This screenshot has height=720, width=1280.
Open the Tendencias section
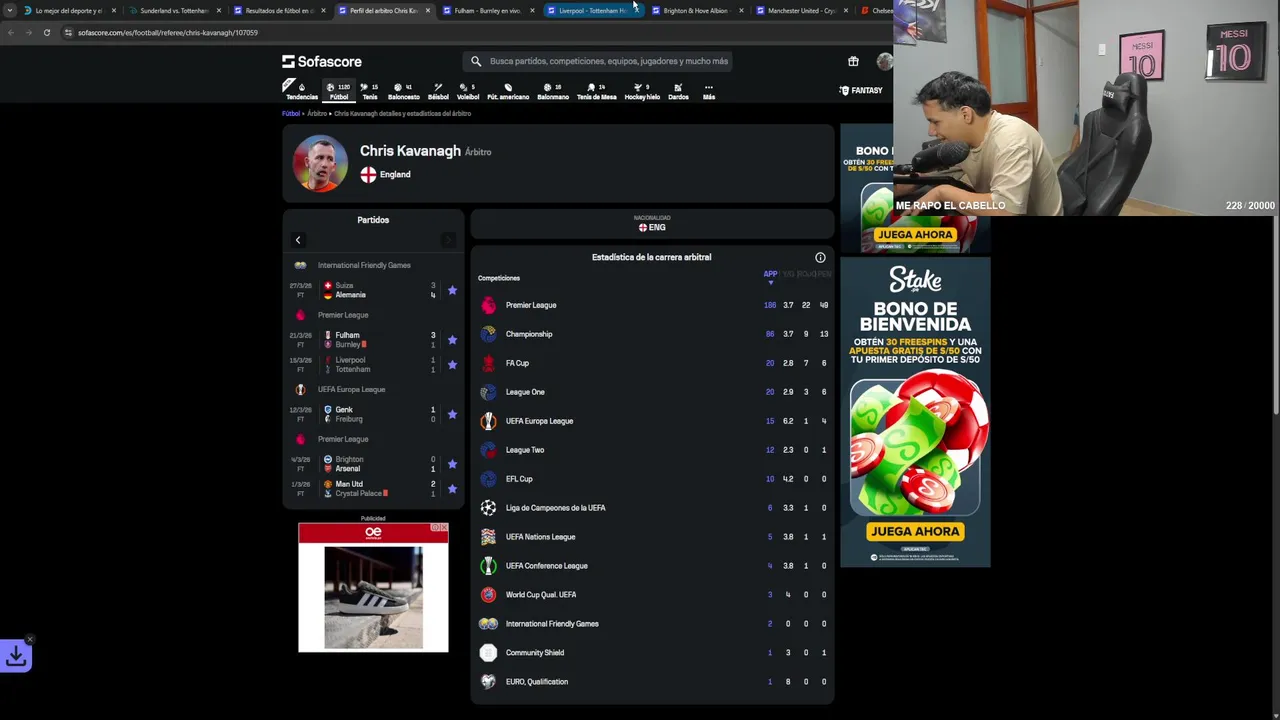pos(301,91)
